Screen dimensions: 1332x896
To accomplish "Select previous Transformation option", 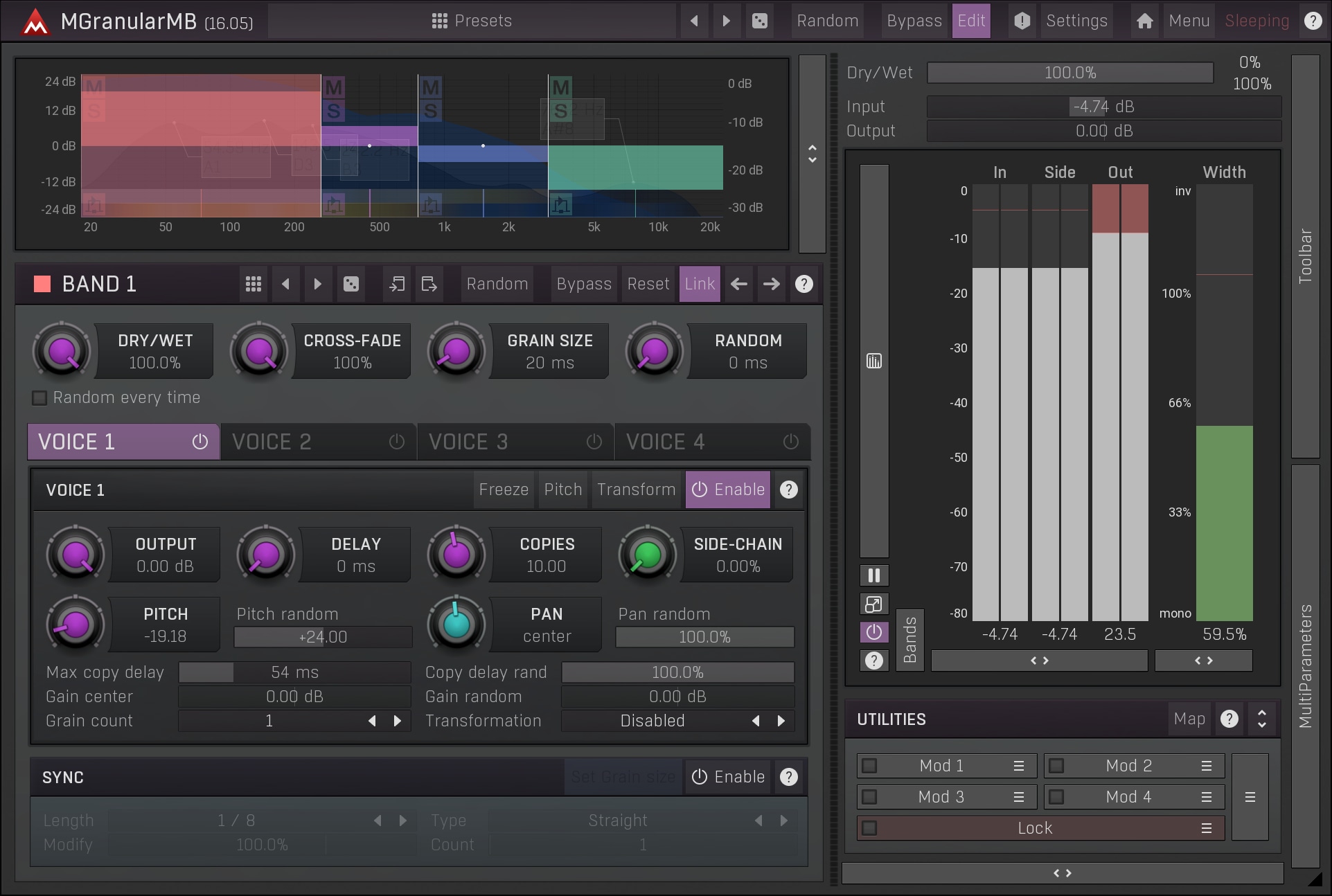I will pos(756,721).
